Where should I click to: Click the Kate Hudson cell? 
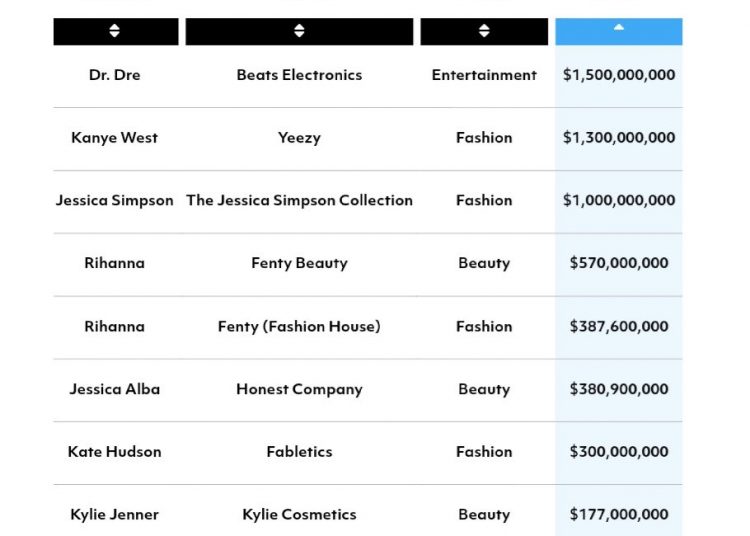point(115,451)
